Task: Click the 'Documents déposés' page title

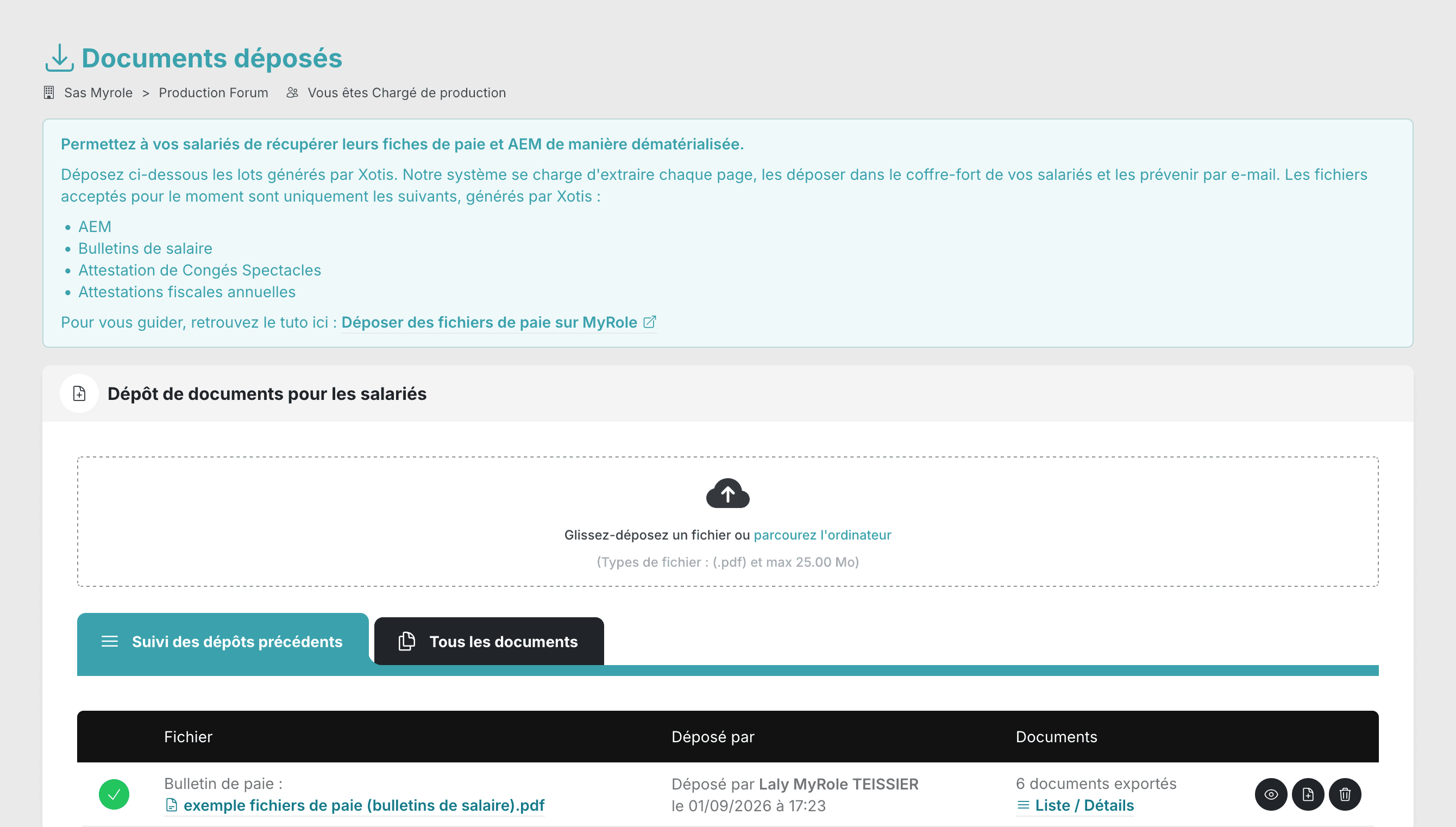Action: (212, 58)
